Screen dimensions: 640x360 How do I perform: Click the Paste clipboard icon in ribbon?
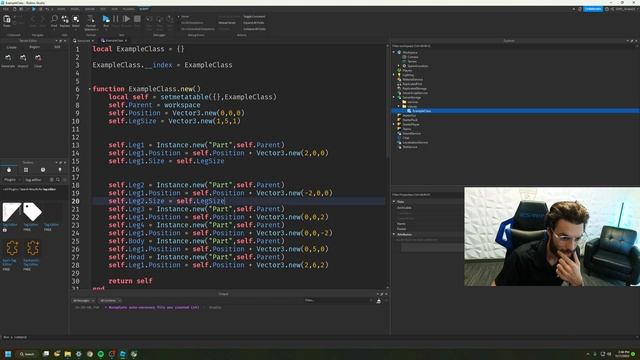7,20
